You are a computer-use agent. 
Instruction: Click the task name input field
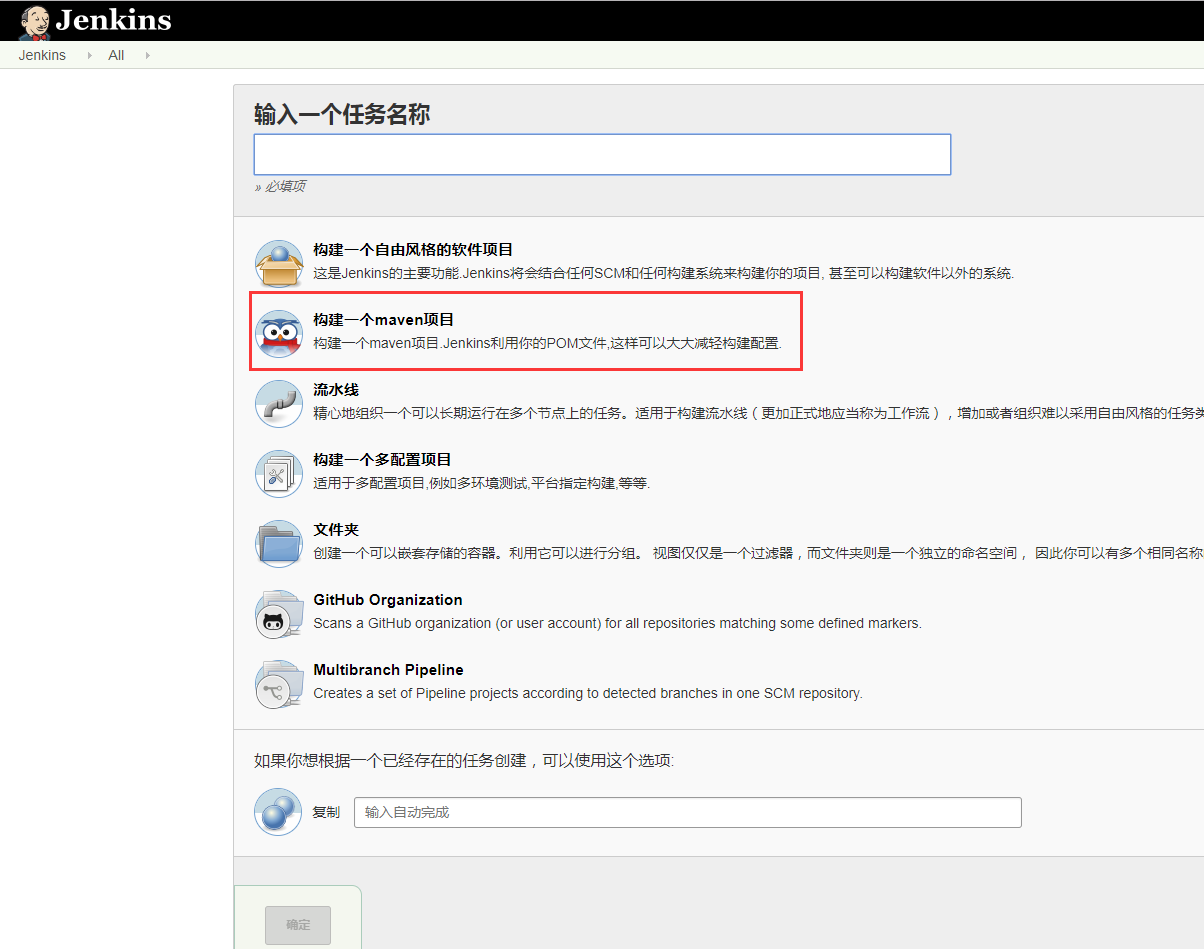pyautogui.click(x=602, y=154)
